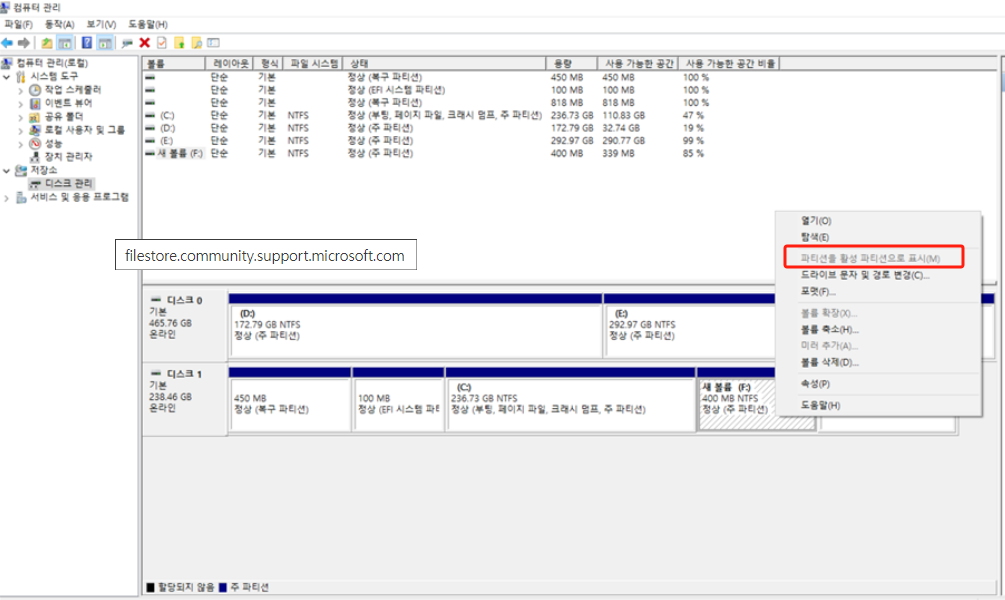Toggle the show/hide action pane toolbar button
The height and width of the screenshot is (600, 1005).
tap(105, 43)
